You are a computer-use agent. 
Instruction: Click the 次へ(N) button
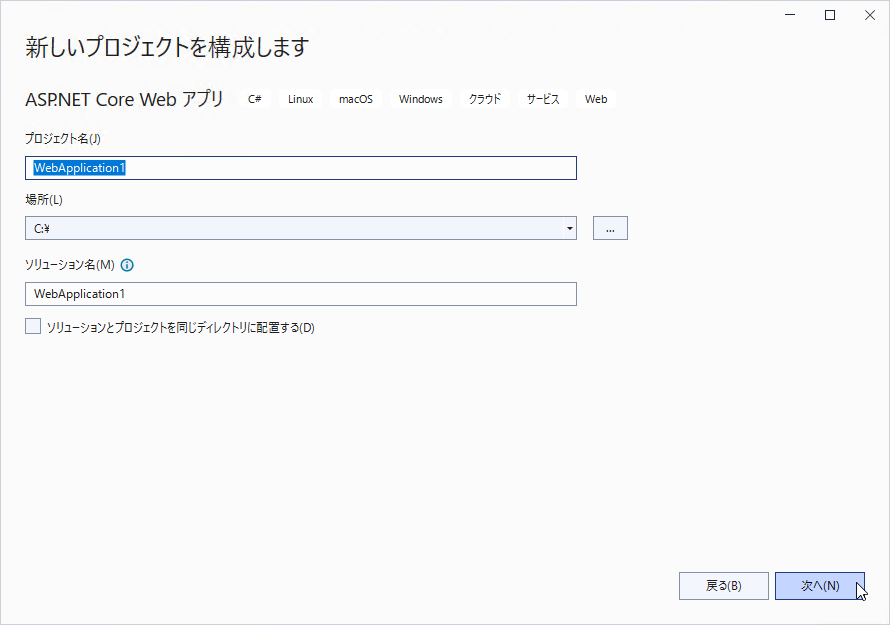(x=820, y=586)
